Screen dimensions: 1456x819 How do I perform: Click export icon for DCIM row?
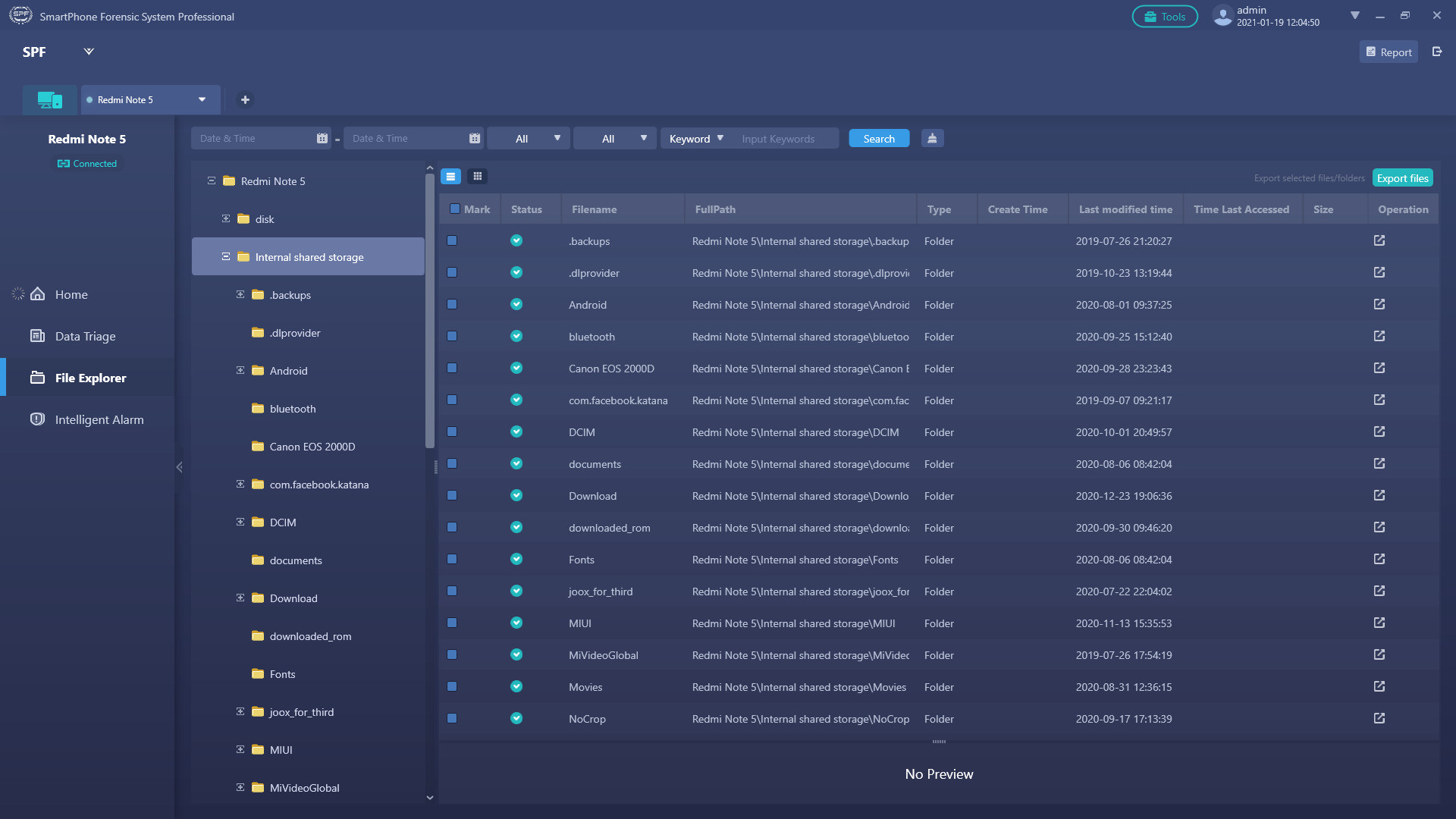1379,431
